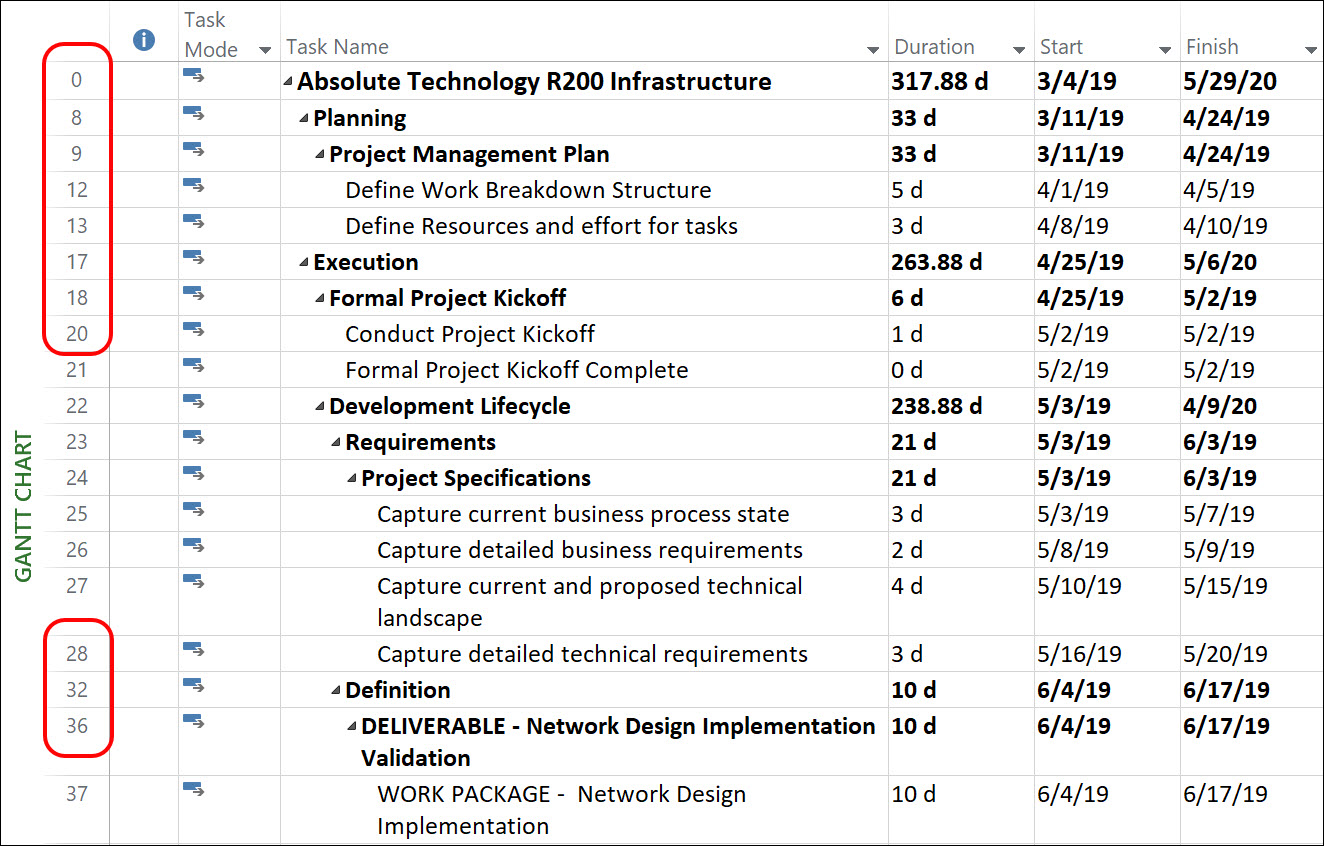Viewport: 1324px width, 846px height.
Task: Open the Duration column filter dropdown
Action: click(x=1019, y=50)
